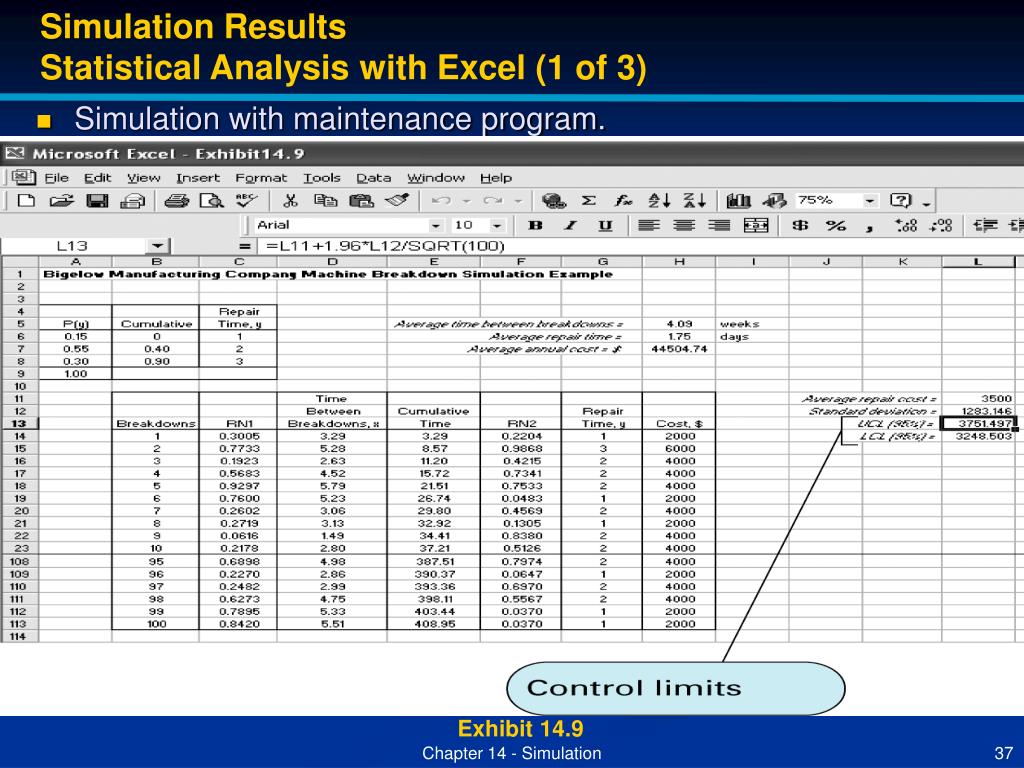Click the AutoSum sigma icon
Screen dimensions: 1024x768
pyautogui.click(x=588, y=200)
